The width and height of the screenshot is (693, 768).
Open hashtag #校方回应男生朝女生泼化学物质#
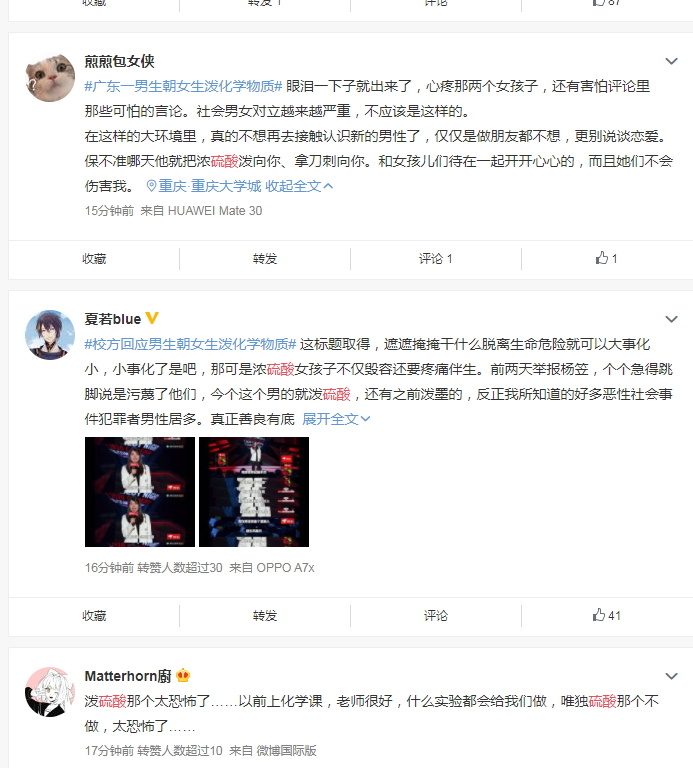pos(190,344)
